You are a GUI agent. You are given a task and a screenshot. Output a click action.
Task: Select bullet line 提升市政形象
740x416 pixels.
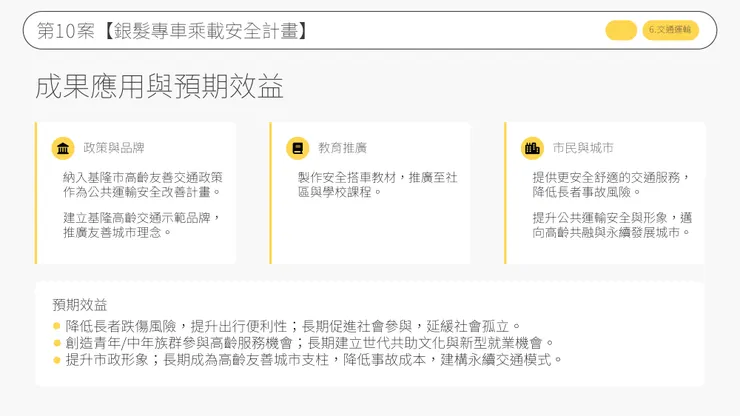(x=314, y=360)
